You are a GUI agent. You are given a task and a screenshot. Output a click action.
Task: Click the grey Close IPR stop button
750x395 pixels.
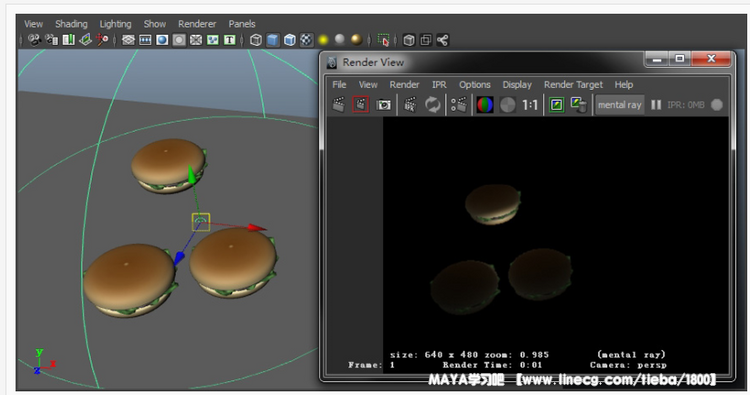(717, 105)
